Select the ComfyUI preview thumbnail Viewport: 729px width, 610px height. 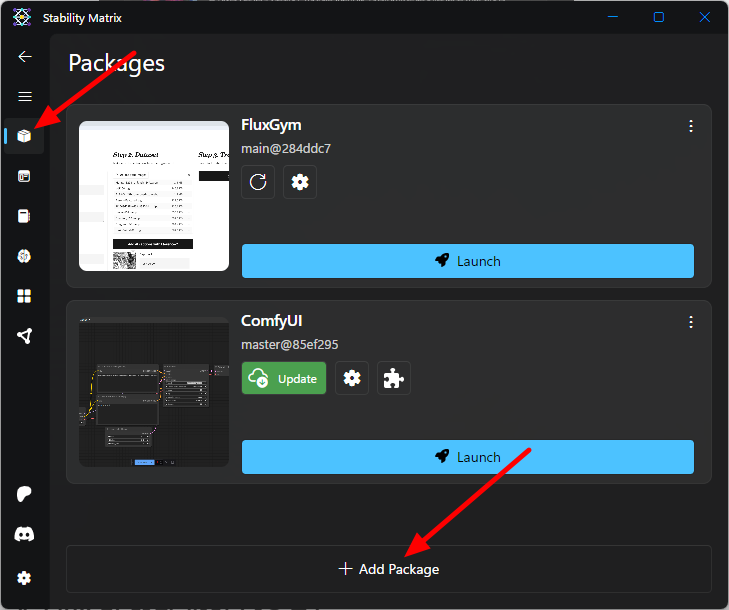pos(154,392)
